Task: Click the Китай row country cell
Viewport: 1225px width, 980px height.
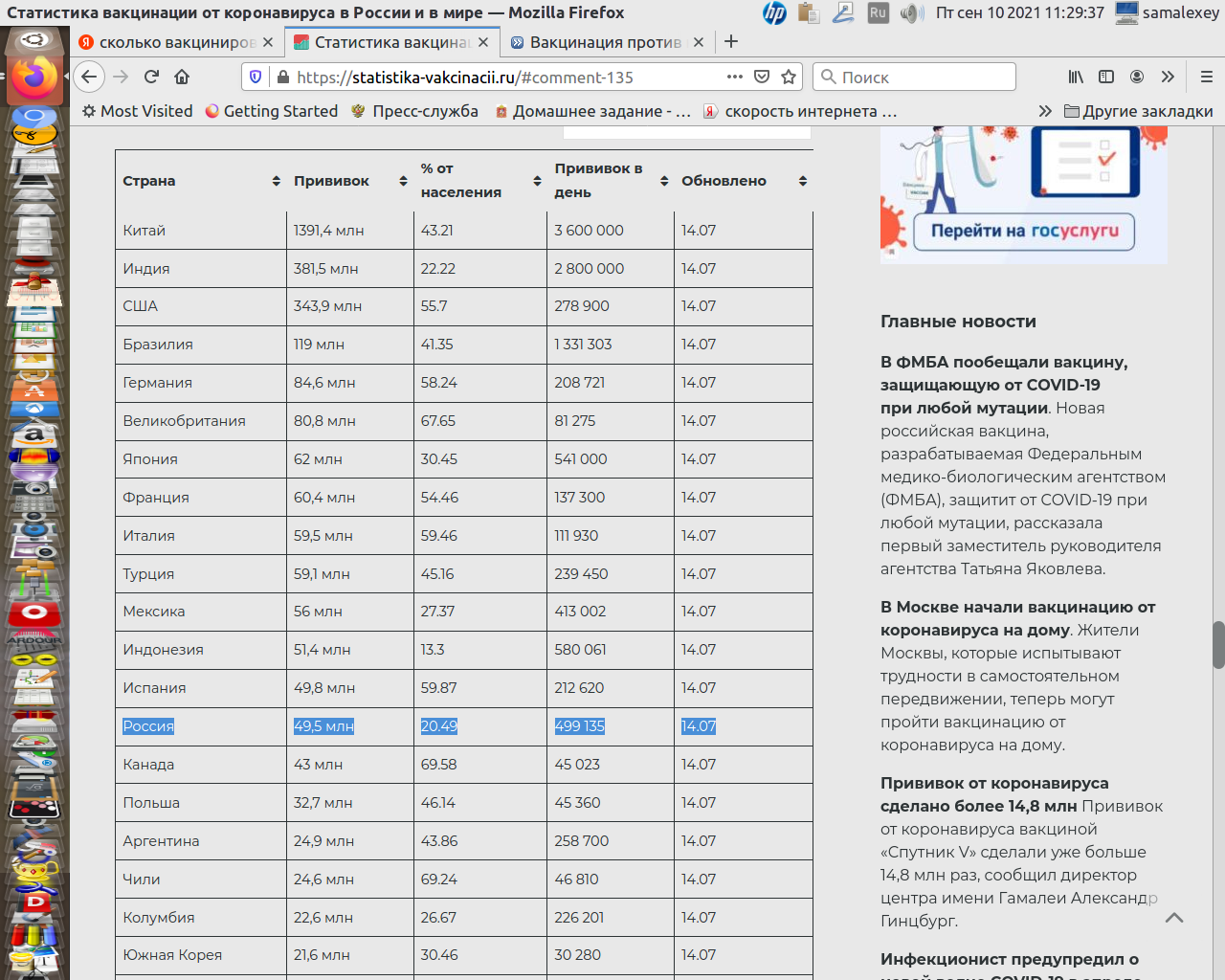Action: coord(201,231)
